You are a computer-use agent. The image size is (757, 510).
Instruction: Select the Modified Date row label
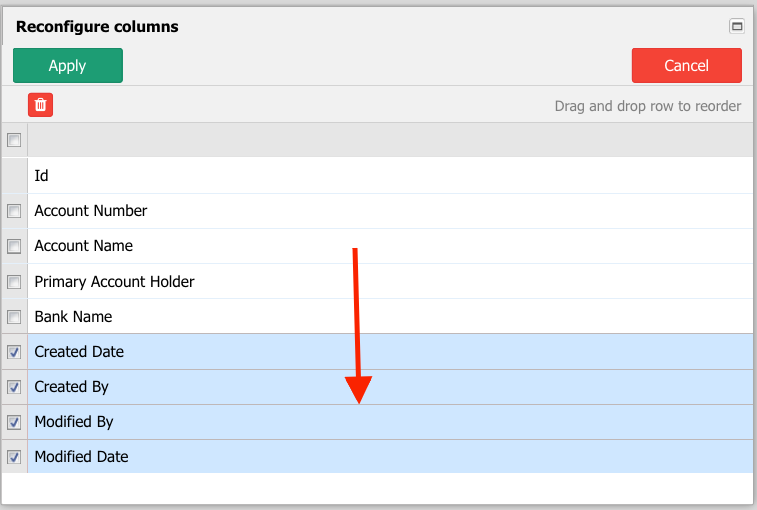click(82, 456)
